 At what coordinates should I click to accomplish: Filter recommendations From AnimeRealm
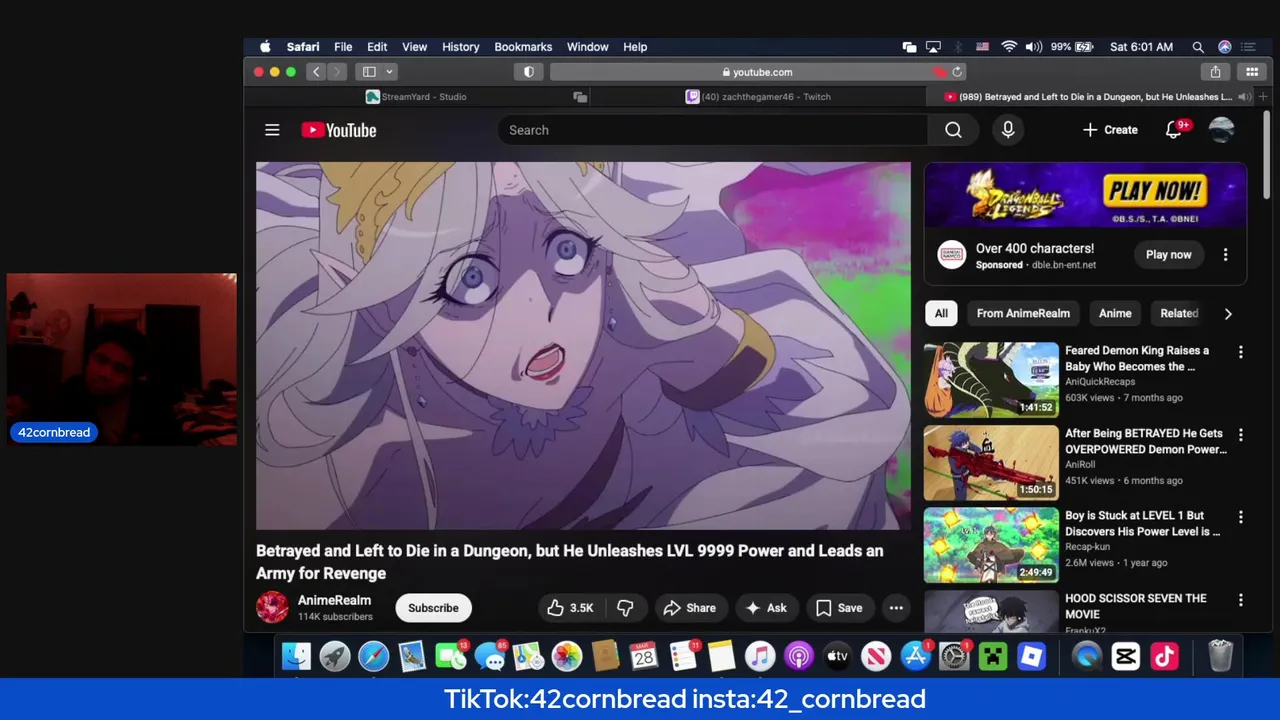(x=1023, y=313)
